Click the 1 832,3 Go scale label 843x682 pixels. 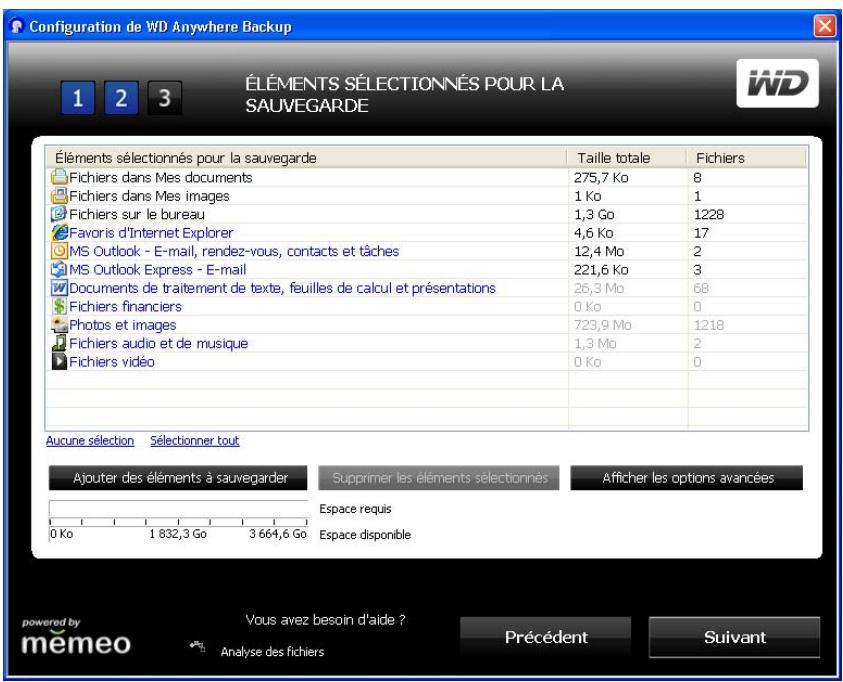tap(178, 534)
